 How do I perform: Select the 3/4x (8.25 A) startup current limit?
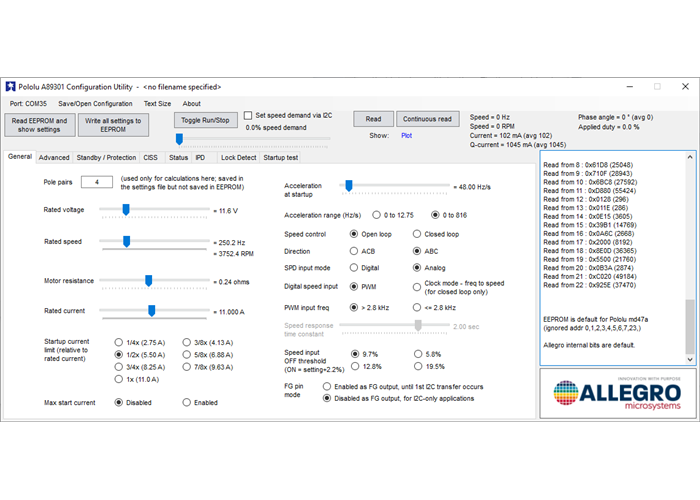119,367
